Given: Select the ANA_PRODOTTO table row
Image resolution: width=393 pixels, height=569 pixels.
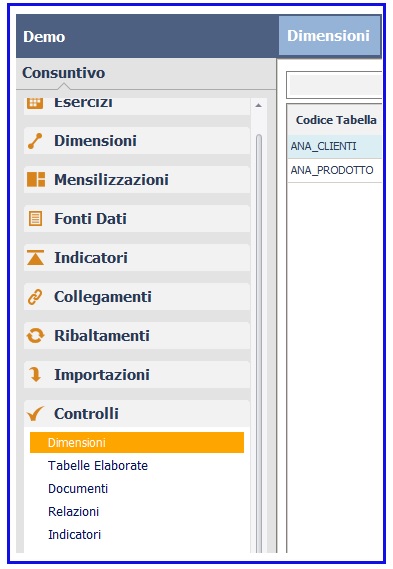Looking at the screenshot, I should point(335,170).
